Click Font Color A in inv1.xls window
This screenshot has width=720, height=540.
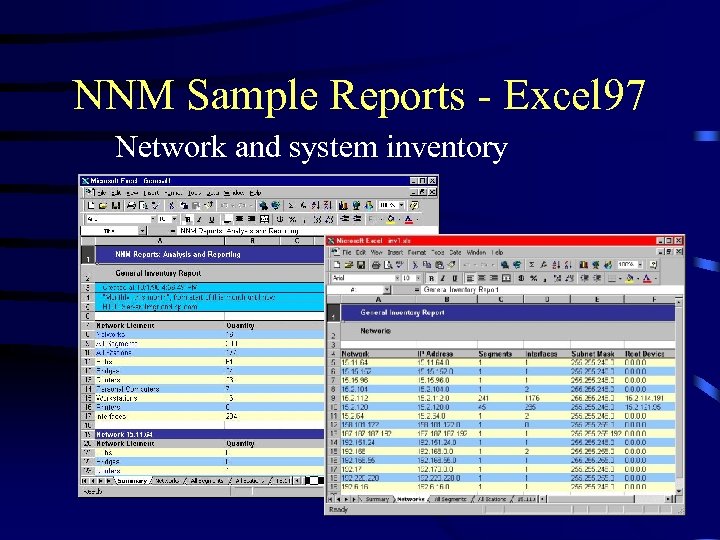click(x=647, y=278)
